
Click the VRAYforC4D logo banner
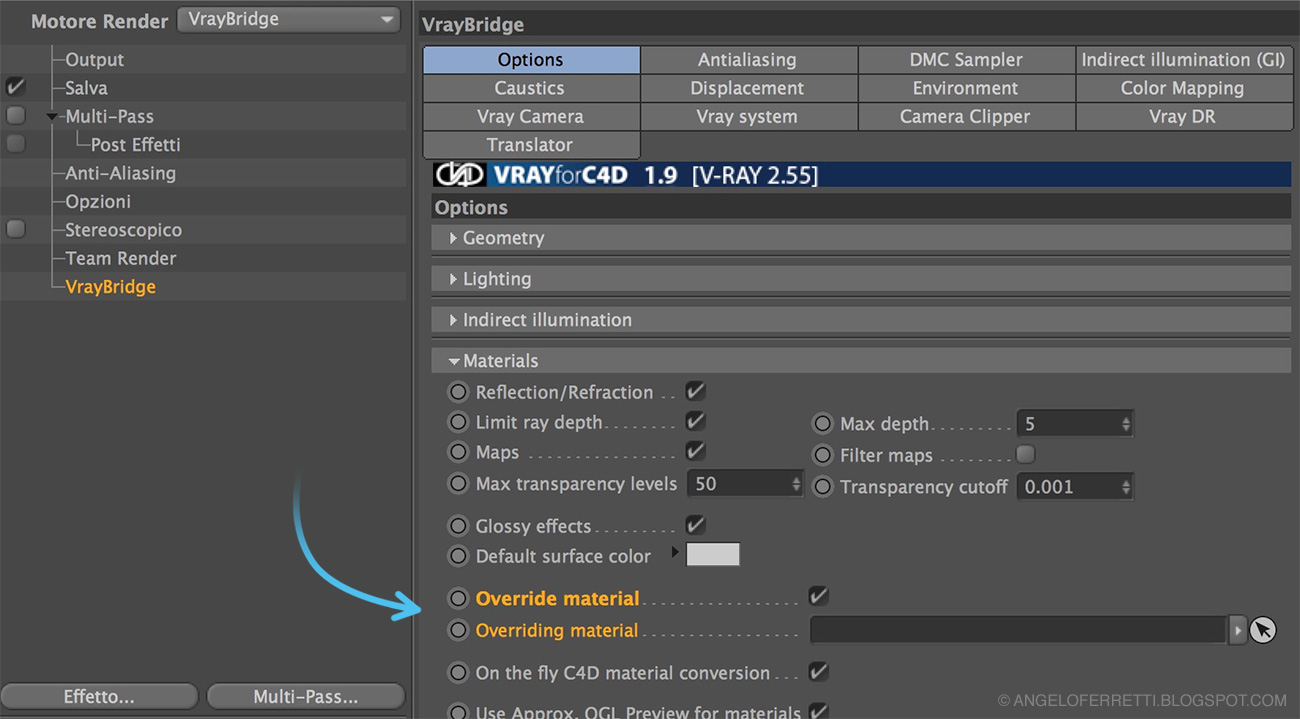pos(861,176)
